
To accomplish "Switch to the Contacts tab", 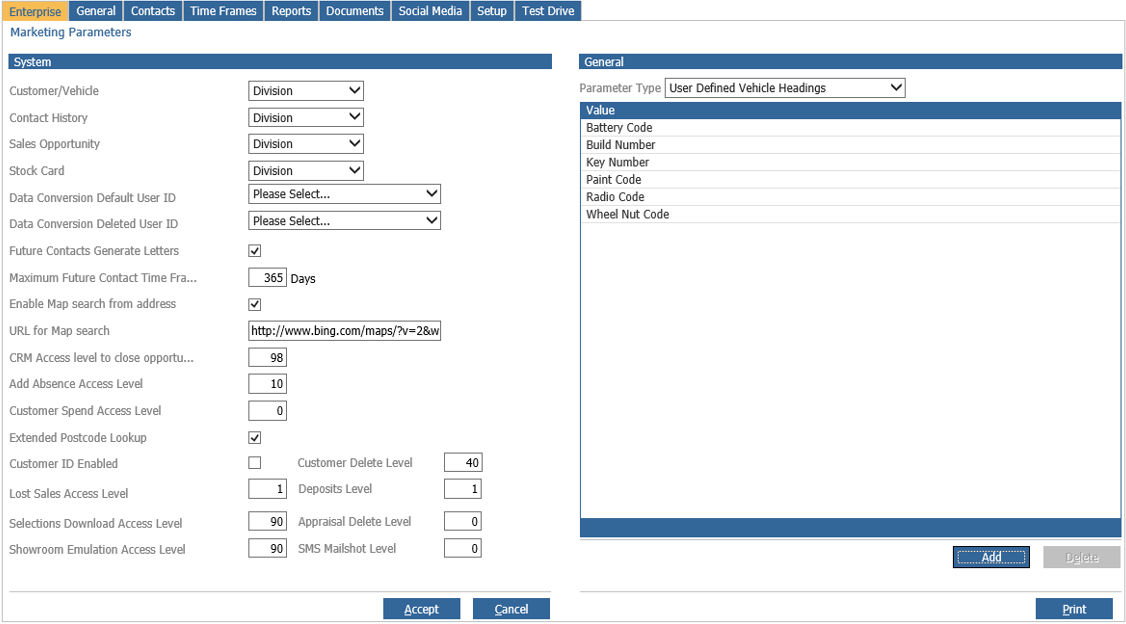I will pyautogui.click(x=153, y=11).
